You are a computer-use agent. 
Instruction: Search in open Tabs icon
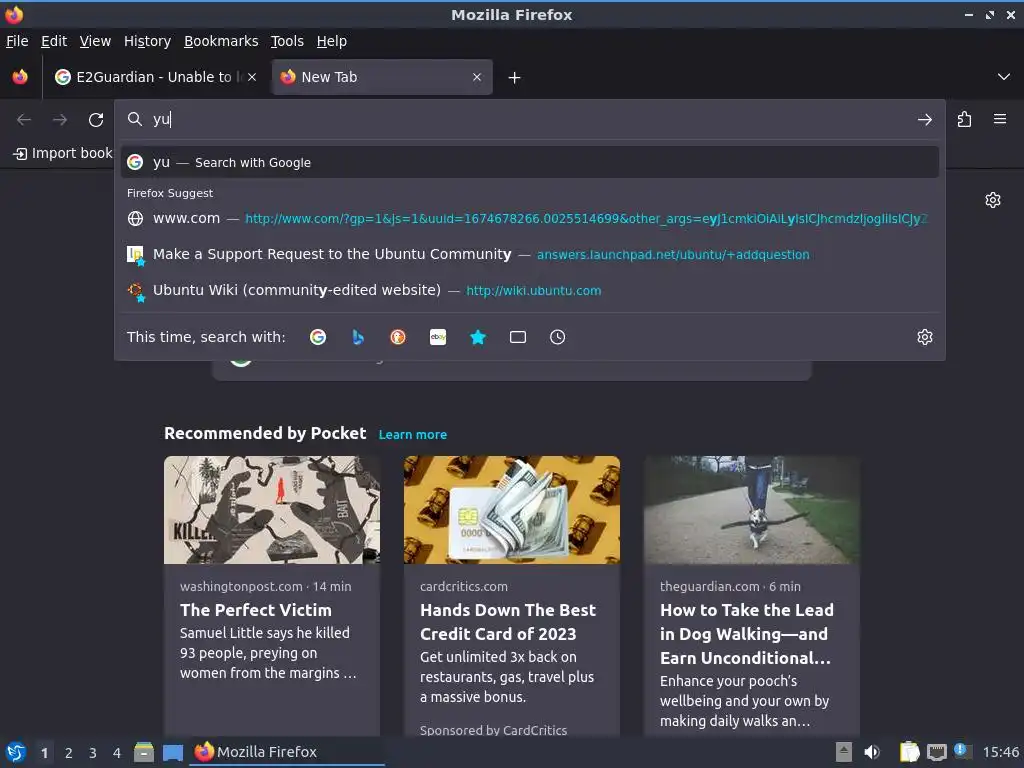click(518, 337)
